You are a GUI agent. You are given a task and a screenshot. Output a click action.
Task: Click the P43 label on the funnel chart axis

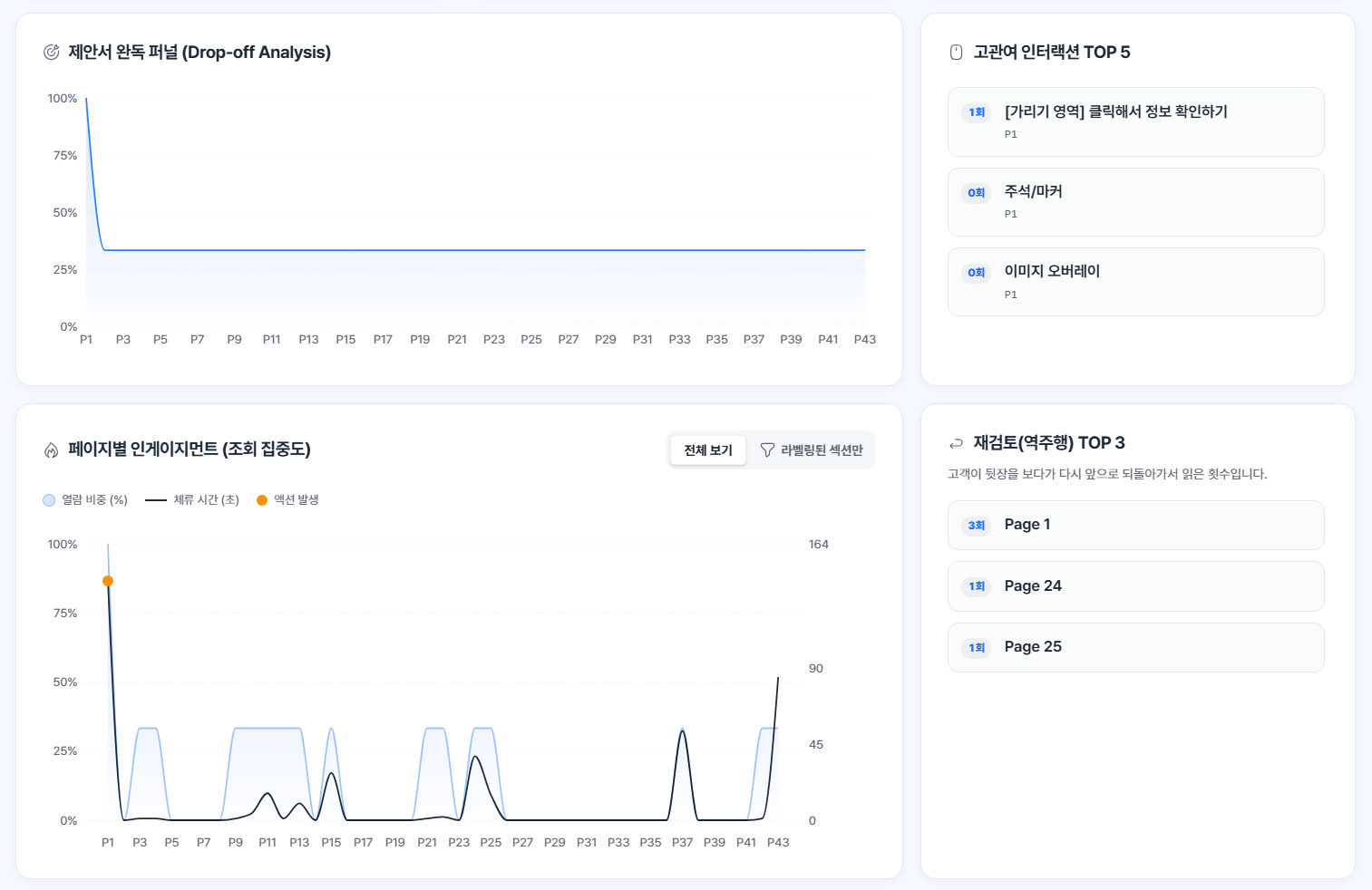coord(865,340)
